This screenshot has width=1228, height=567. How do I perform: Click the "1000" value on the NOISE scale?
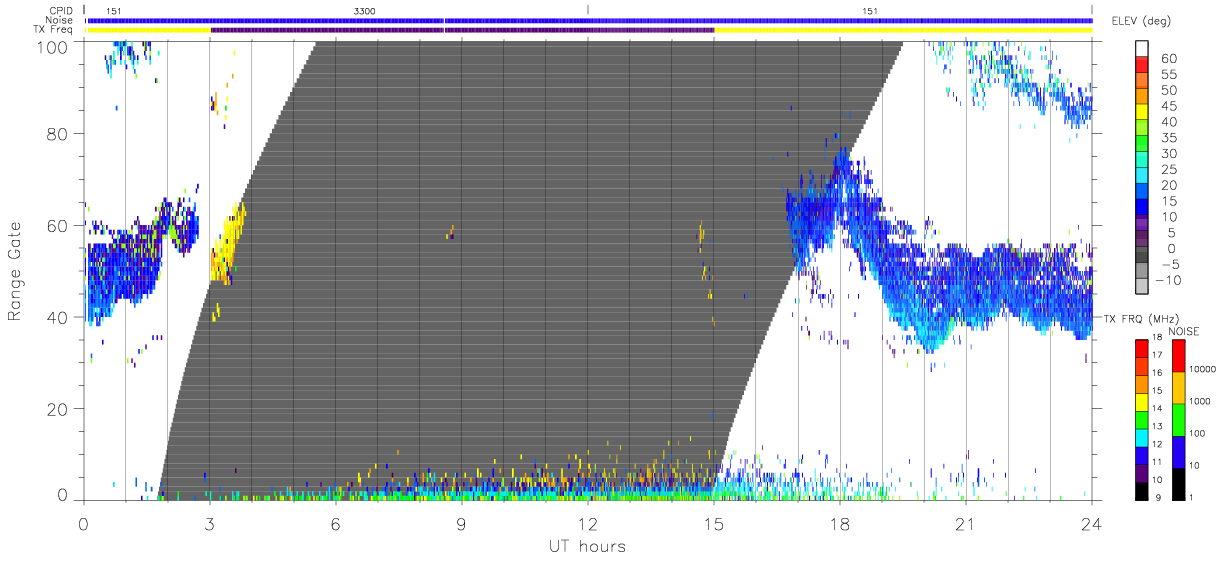pos(1199,399)
